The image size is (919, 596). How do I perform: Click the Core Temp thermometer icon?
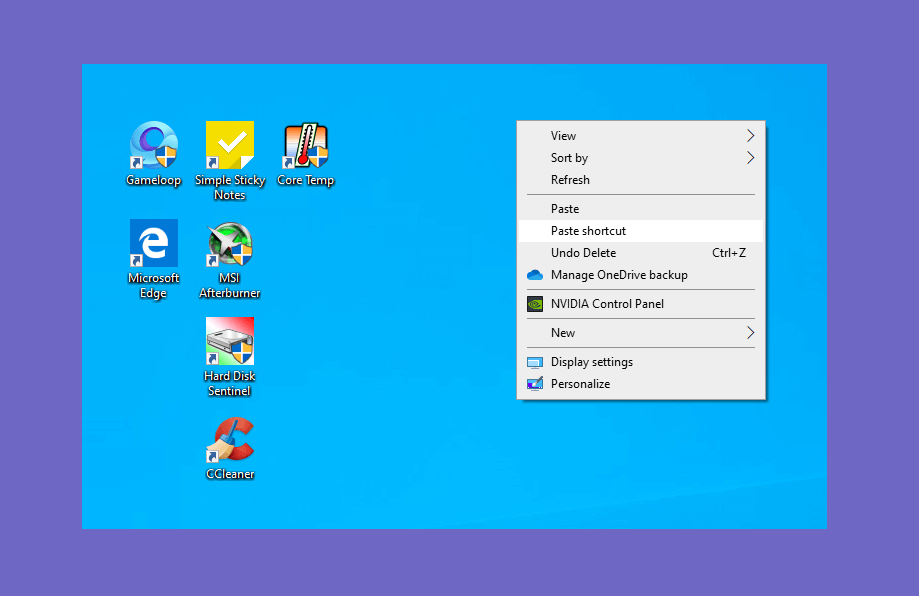pos(306,145)
